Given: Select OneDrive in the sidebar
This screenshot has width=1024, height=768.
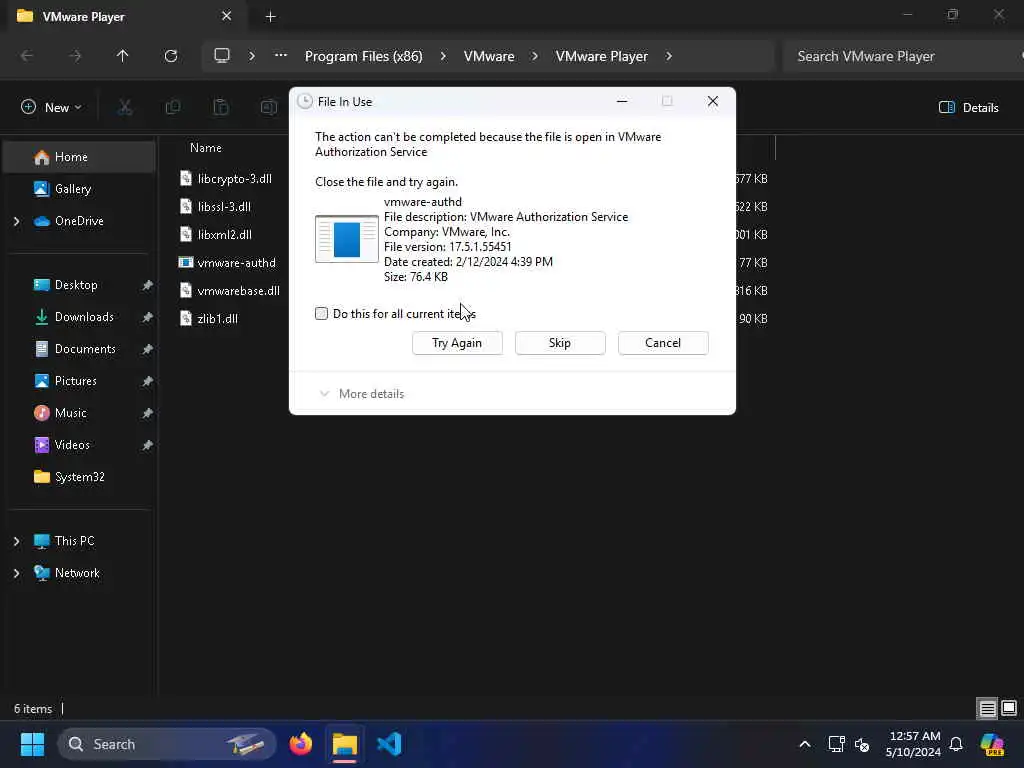Looking at the screenshot, I should click(x=79, y=221).
